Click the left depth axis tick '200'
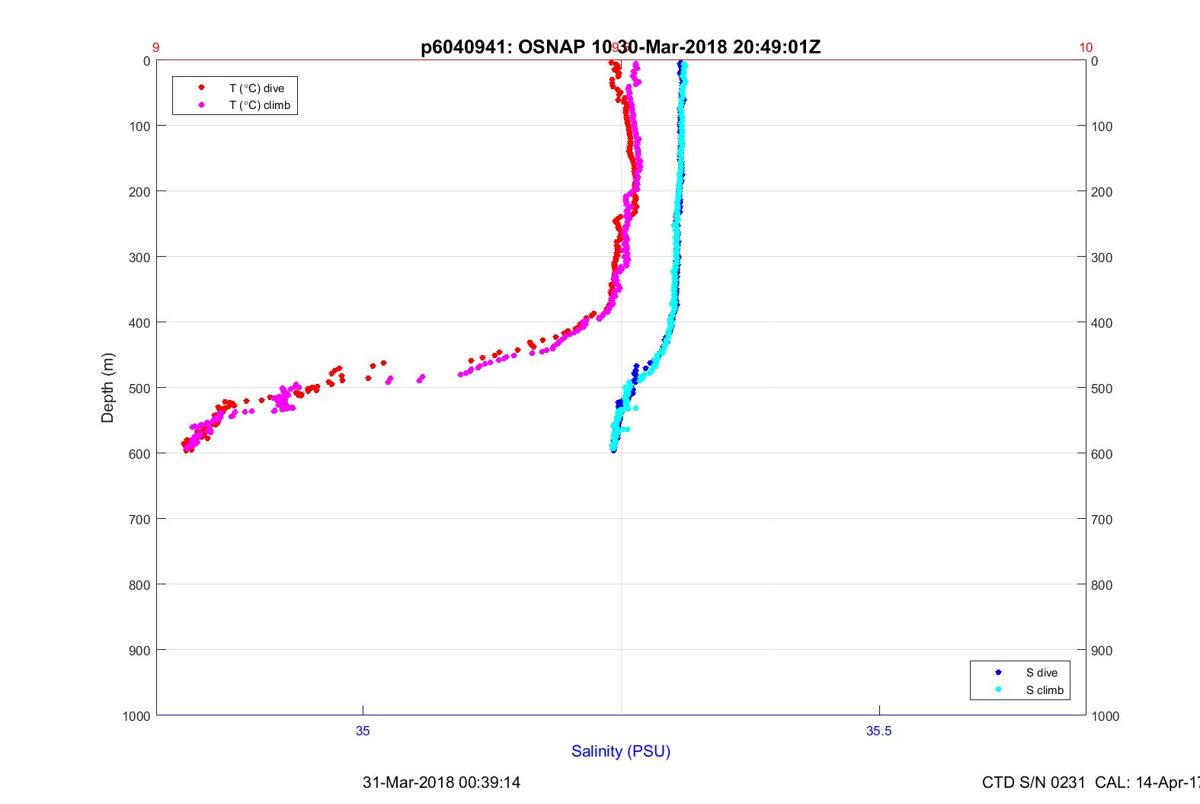This screenshot has width=1200, height=804. click(139, 191)
